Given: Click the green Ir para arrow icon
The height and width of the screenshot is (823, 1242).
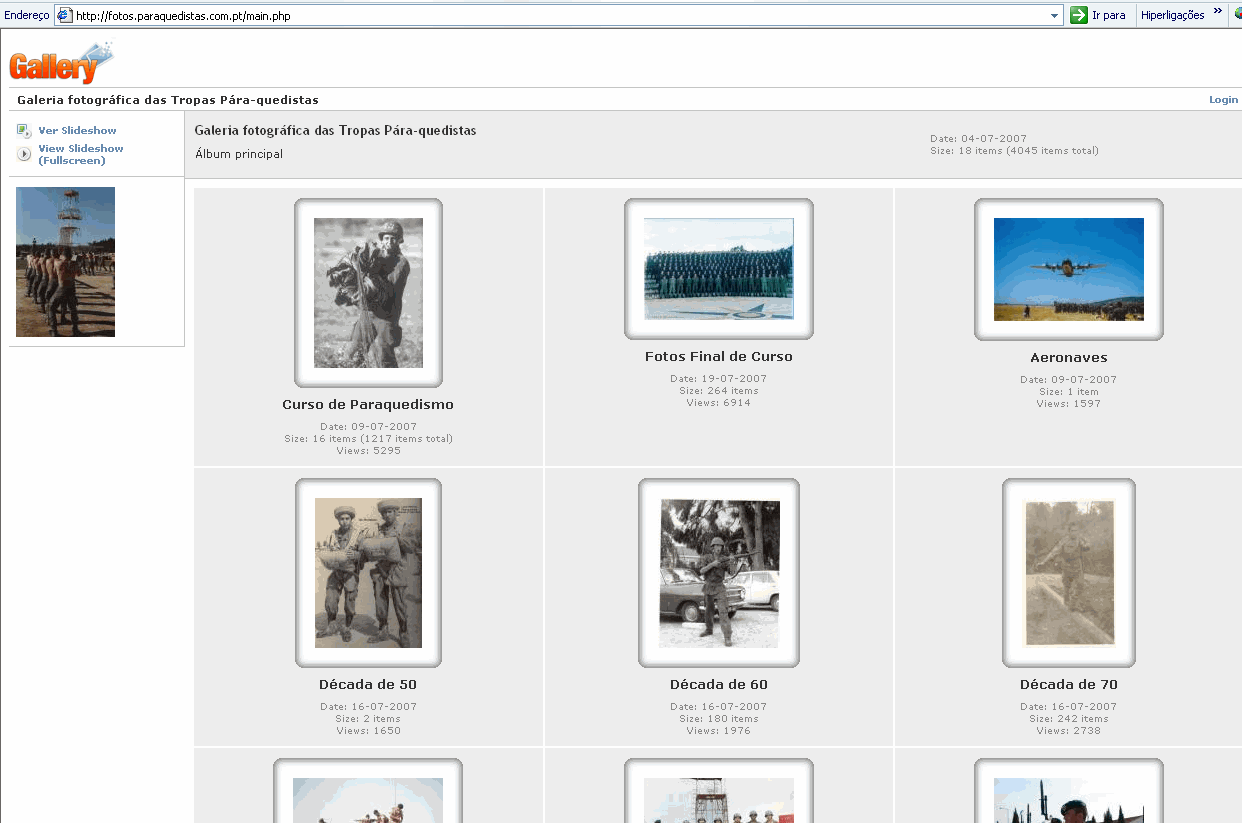Looking at the screenshot, I should (1078, 15).
